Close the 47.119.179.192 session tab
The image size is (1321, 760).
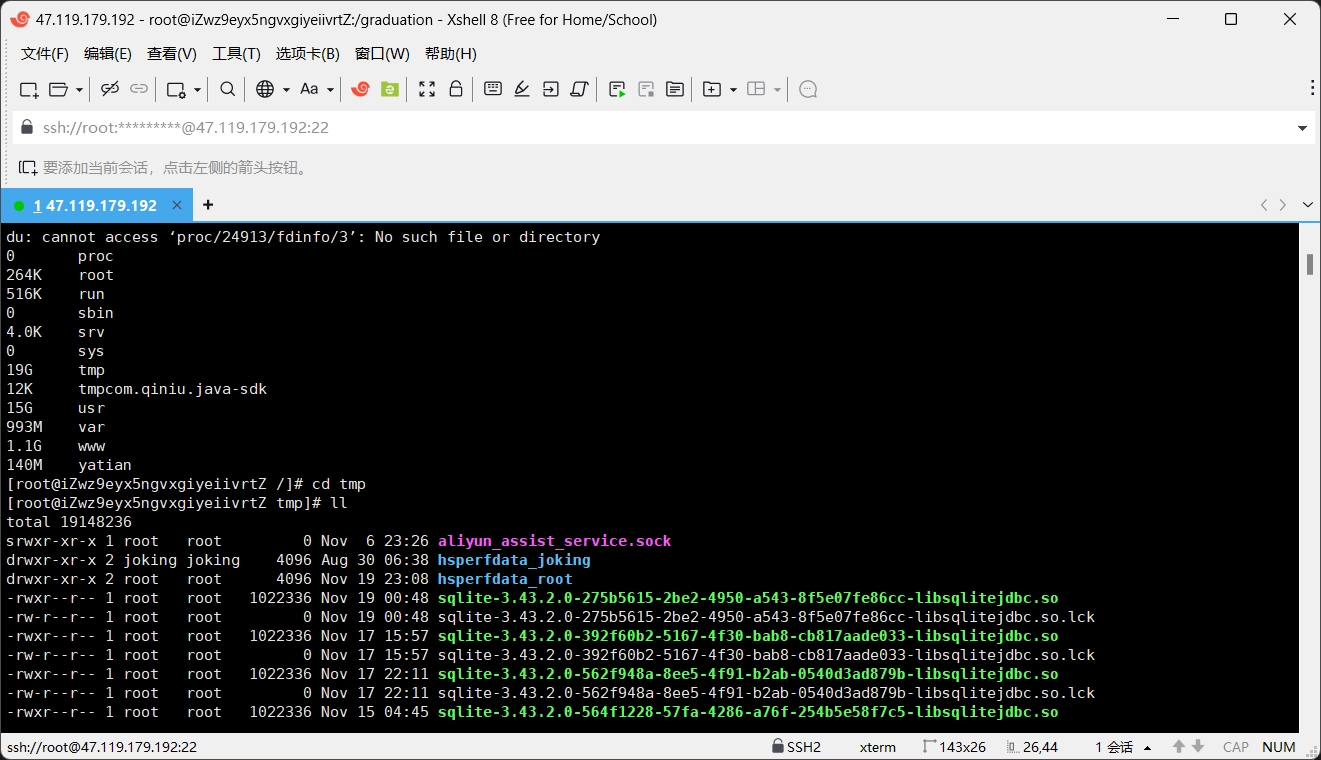click(x=177, y=205)
